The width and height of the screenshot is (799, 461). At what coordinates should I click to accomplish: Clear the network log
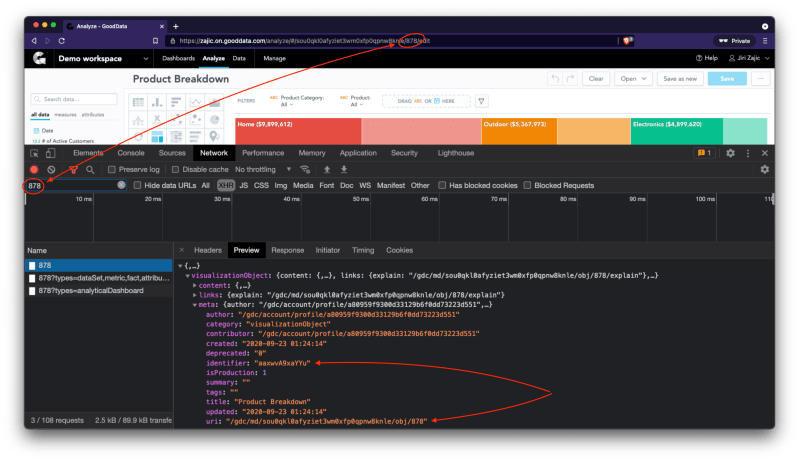click(x=51, y=169)
